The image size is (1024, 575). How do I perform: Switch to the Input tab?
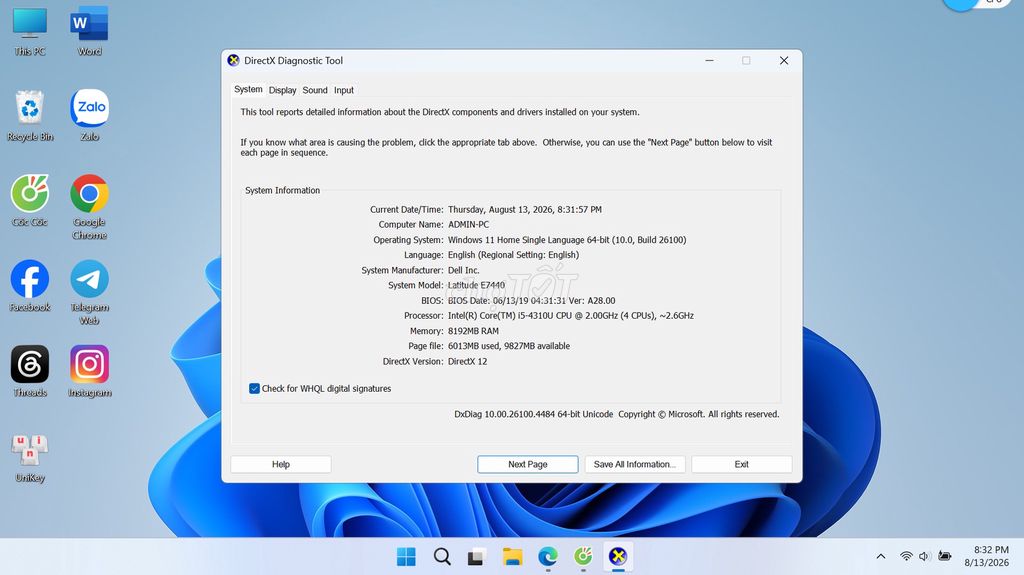(344, 90)
